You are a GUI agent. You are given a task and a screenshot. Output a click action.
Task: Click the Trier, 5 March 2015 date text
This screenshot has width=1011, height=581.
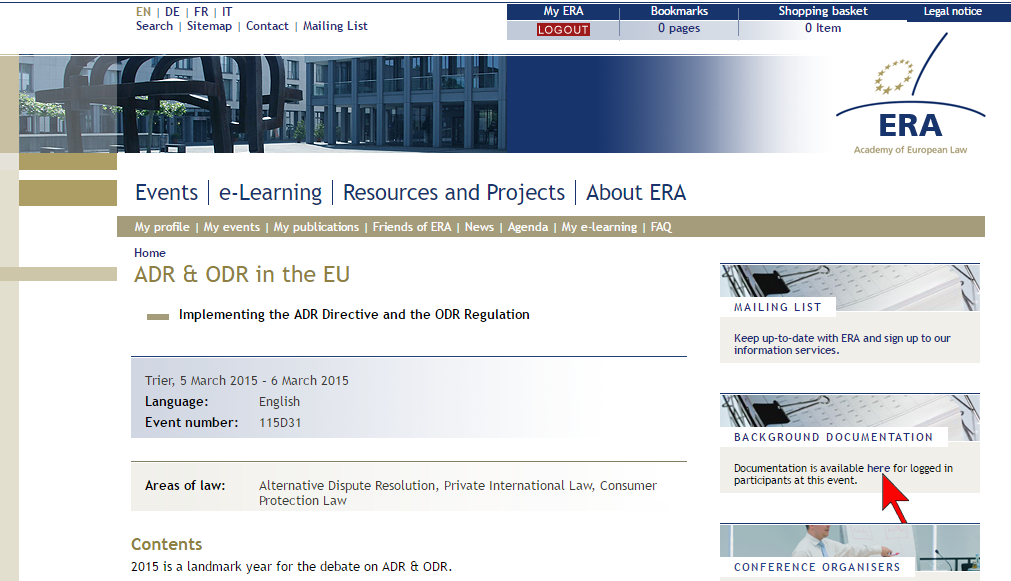(x=246, y=380)
